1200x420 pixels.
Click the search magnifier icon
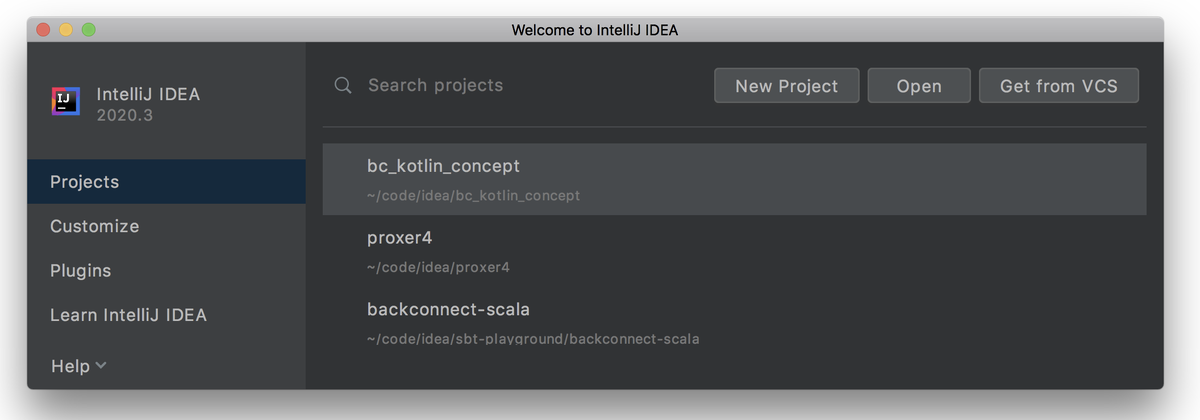[x=343, y=86]
